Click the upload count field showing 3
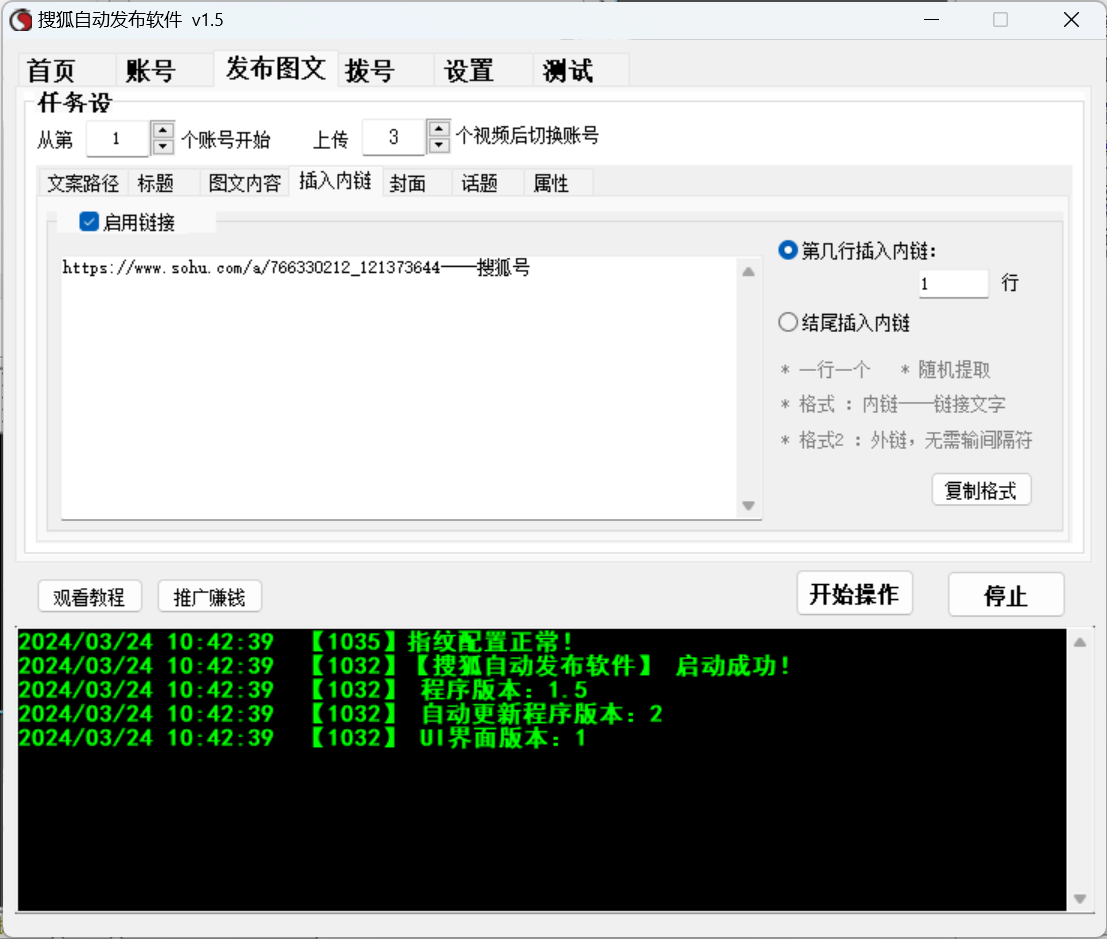The height and width of the screenshot is (939, 1107). (394, 137)
